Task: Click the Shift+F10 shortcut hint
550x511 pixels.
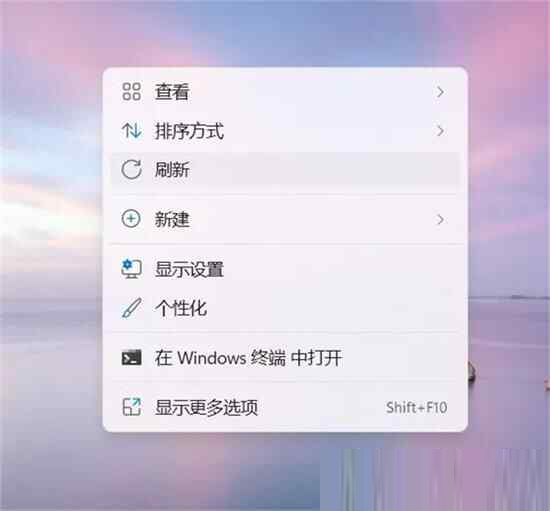Action: 416,408
